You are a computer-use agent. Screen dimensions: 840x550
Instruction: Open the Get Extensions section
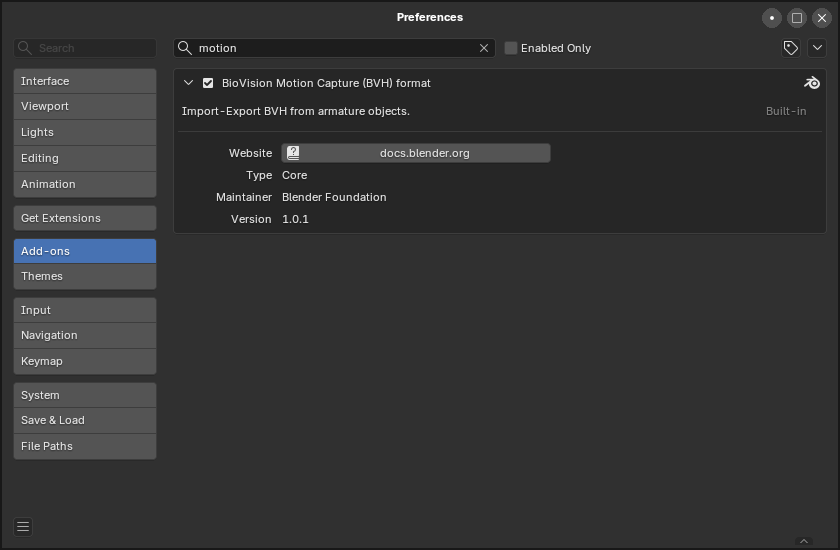coord(85,218)
